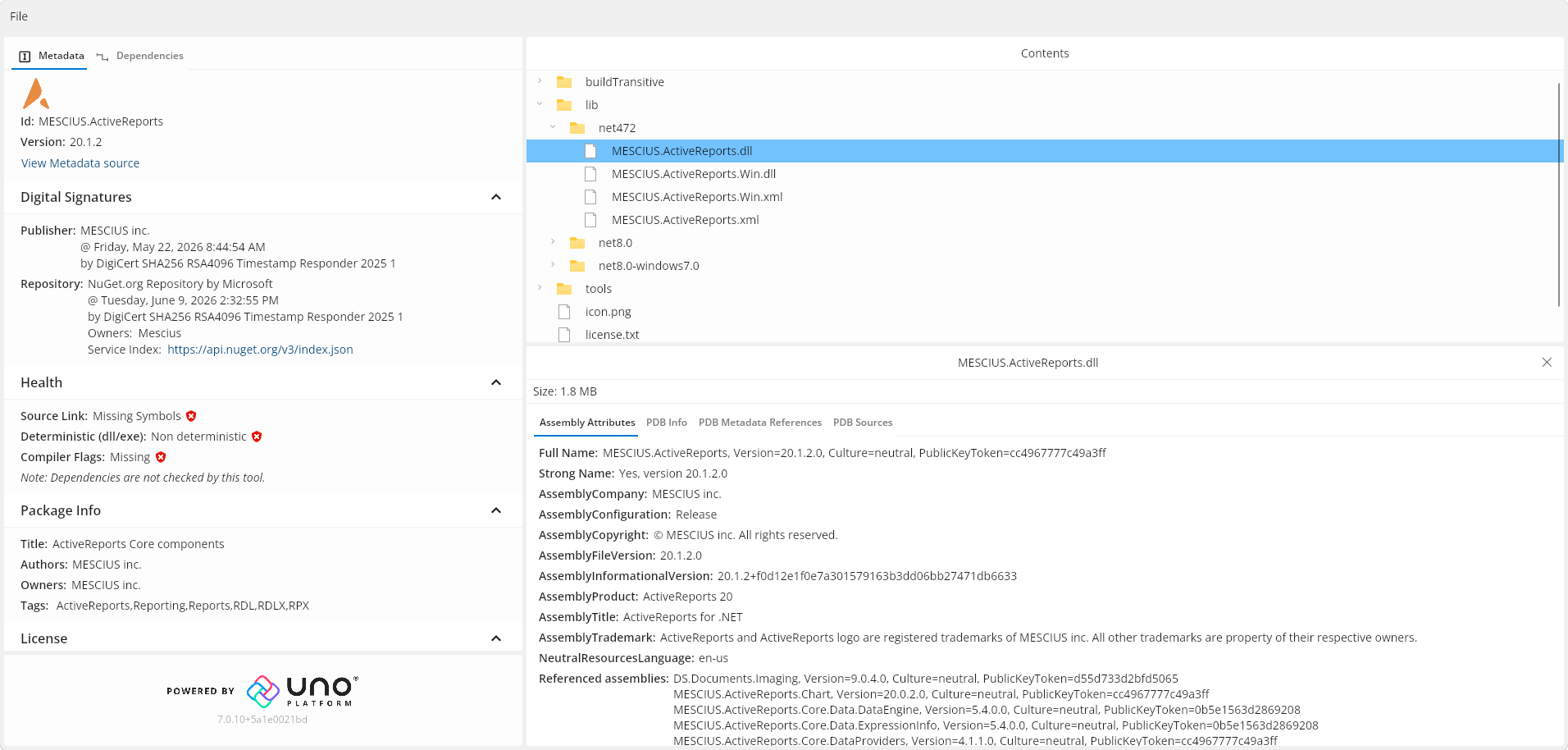Click the Full Name assembly value text
1568x750 pixels.
[855, 453]
